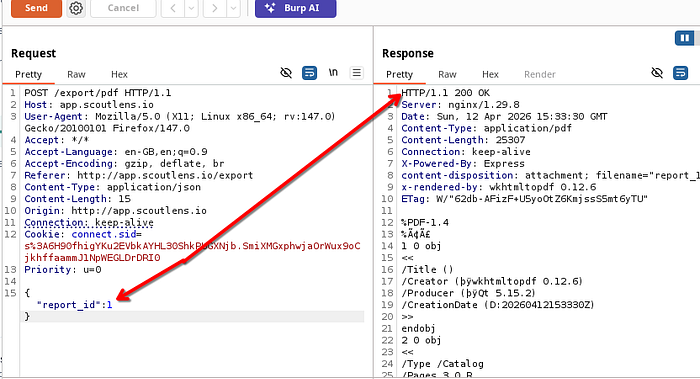Click the /Producer Qt 5.15.2 line
Image resolution: width=700 pixels, height=379 pixels.
pyautogui.click(x=468, y=293)
